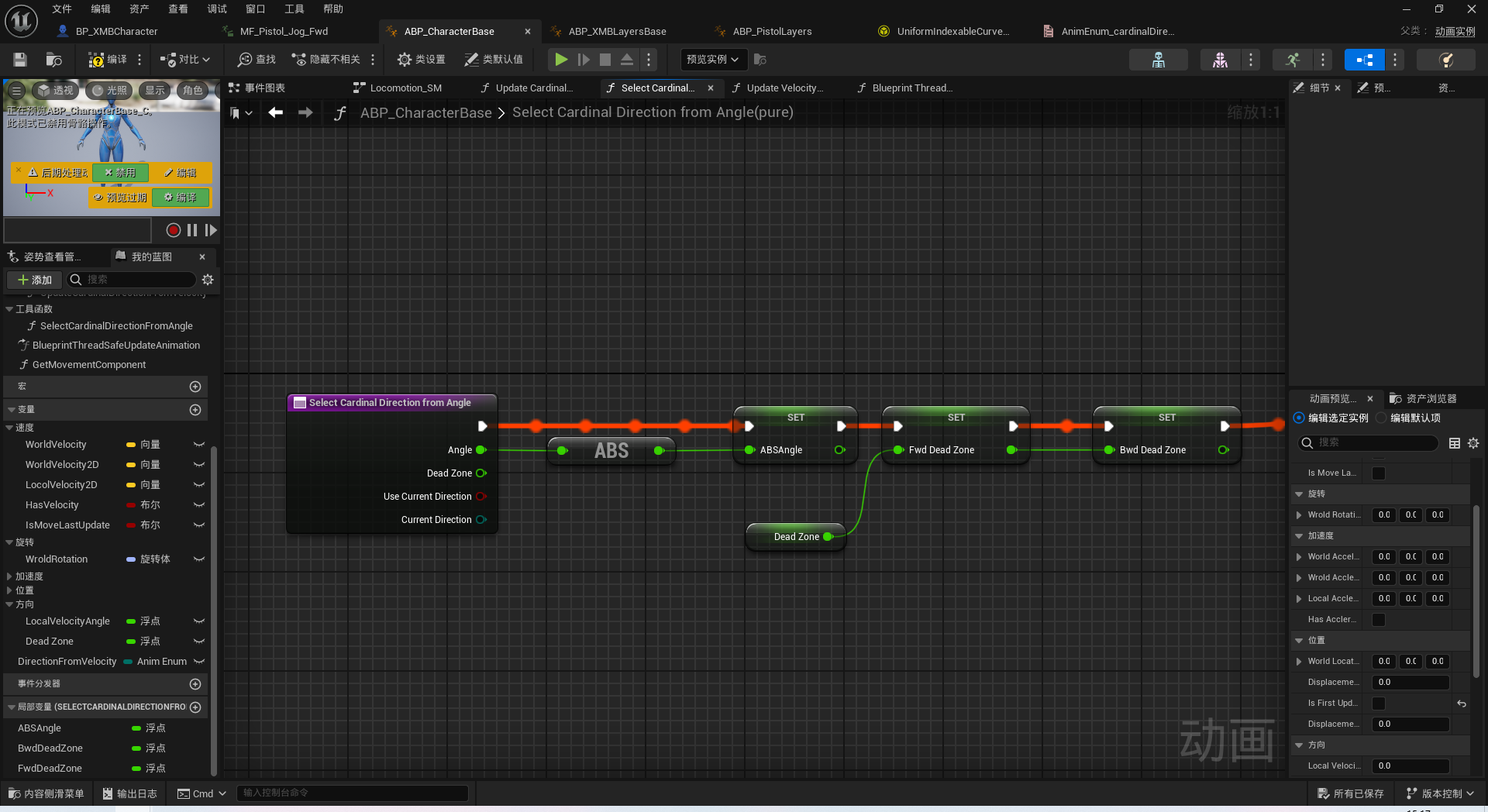
Task: Click My Blueprint search field
Action: coord(132,280)
